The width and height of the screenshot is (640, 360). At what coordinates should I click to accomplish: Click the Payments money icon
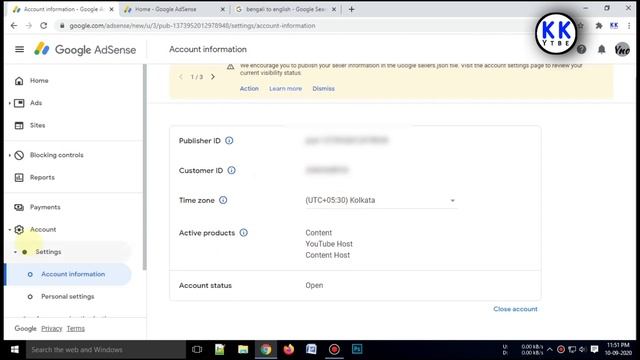coord(19,207)
